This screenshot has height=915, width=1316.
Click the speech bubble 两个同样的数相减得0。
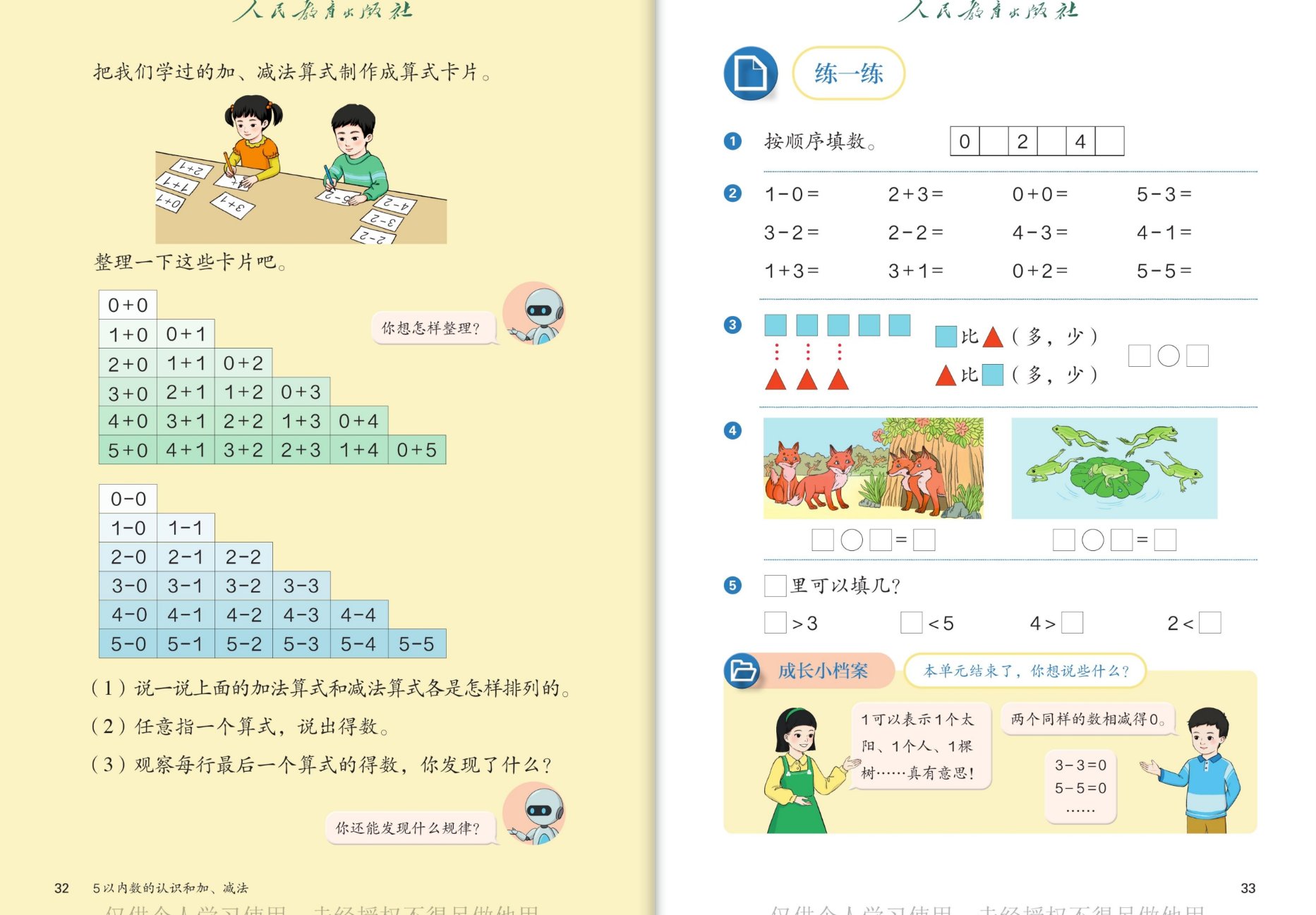(1087, 719)
